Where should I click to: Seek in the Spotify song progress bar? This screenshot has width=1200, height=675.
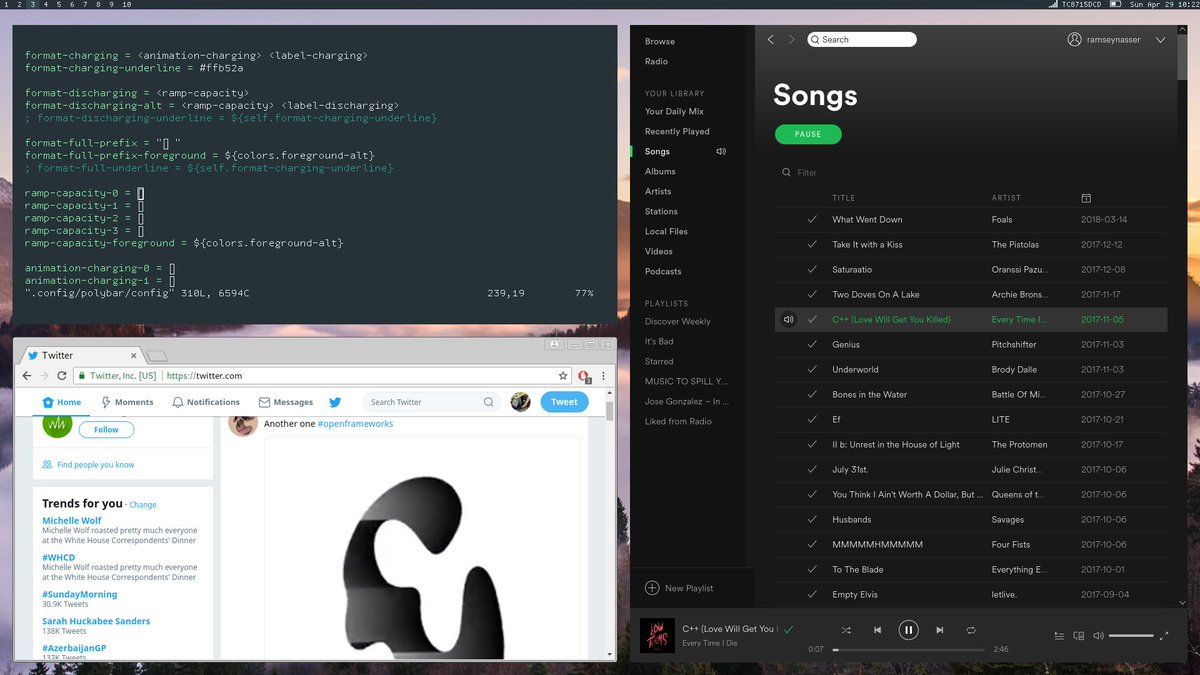point(909,650)
